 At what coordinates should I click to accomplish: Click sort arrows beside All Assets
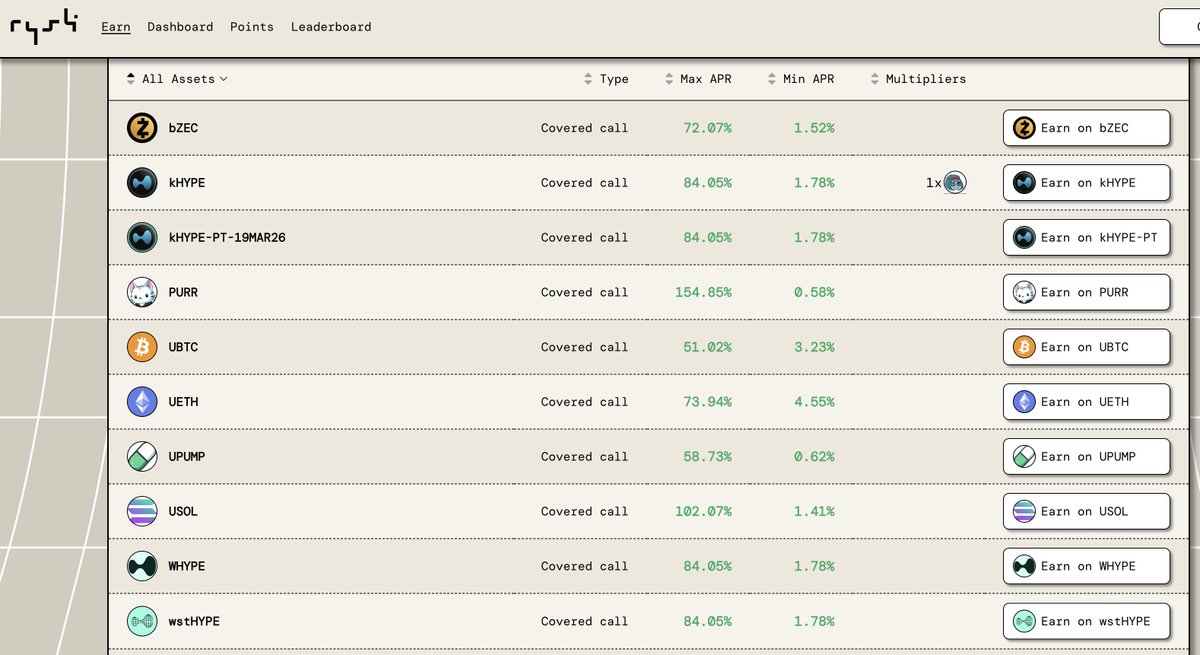131,79
